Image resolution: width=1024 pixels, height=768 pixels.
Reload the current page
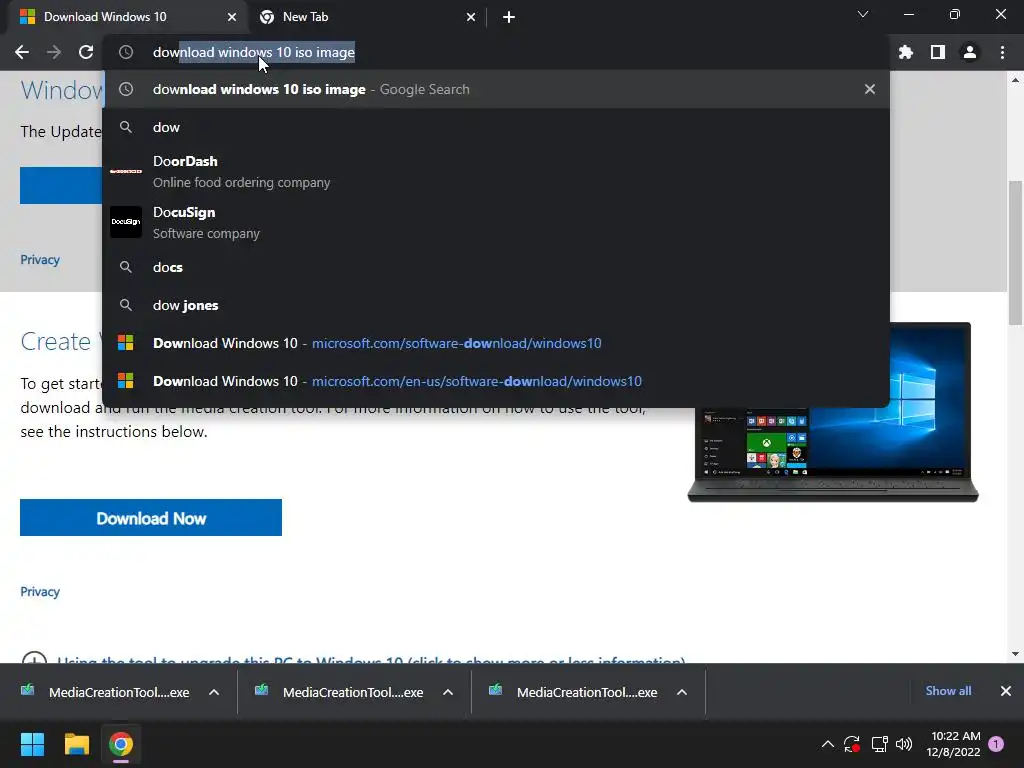[86, 52]
